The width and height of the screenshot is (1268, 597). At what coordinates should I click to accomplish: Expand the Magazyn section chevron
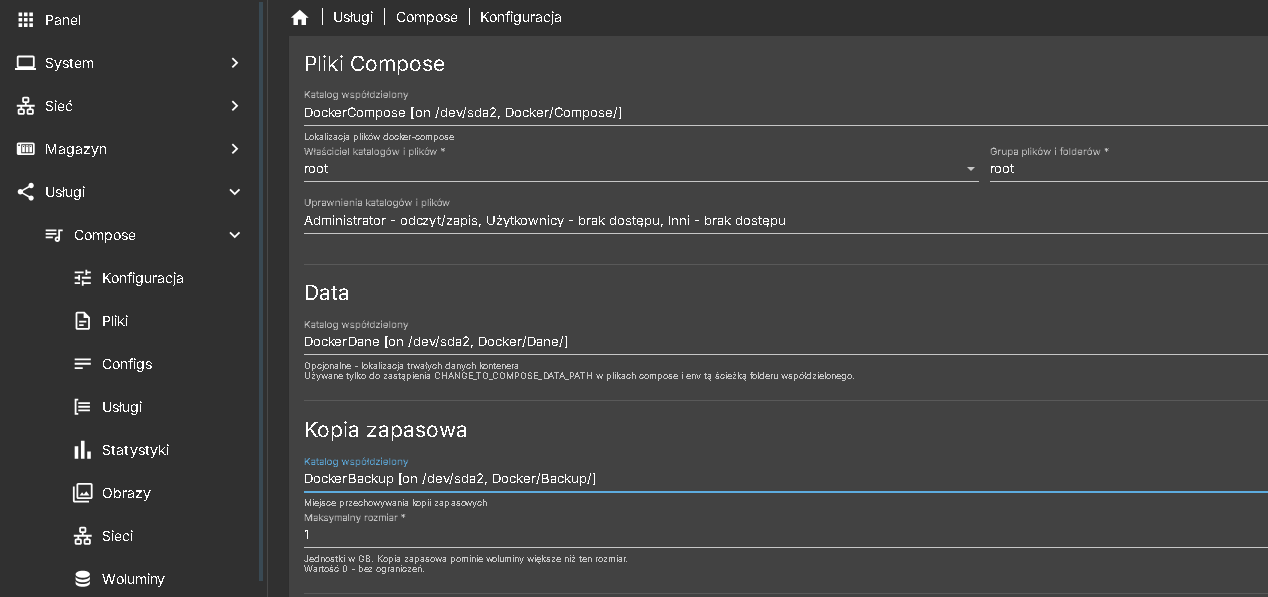click(x=235, y=149)
